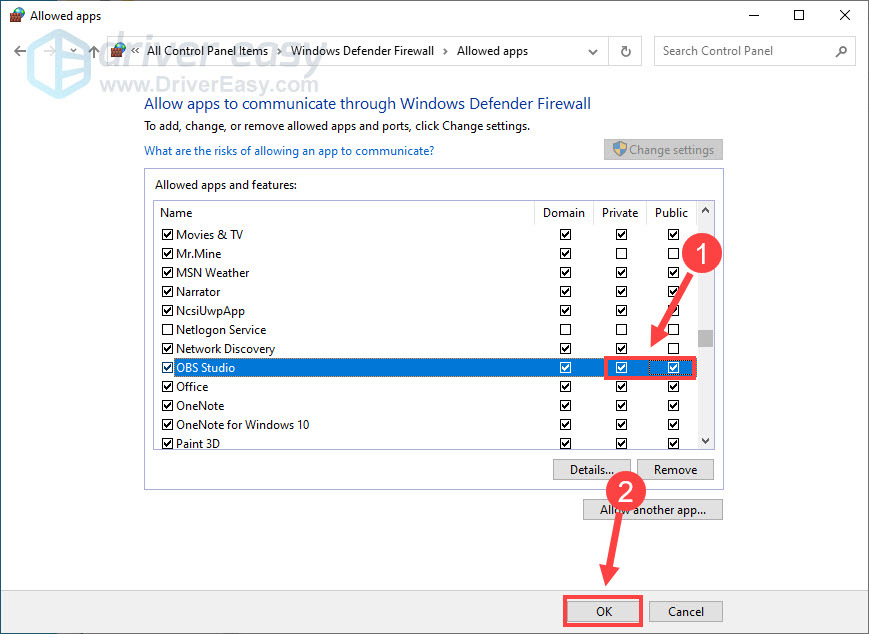Select the OBS Studio row text
This screenshot has height=634, width=869.
tap(206, 367)
